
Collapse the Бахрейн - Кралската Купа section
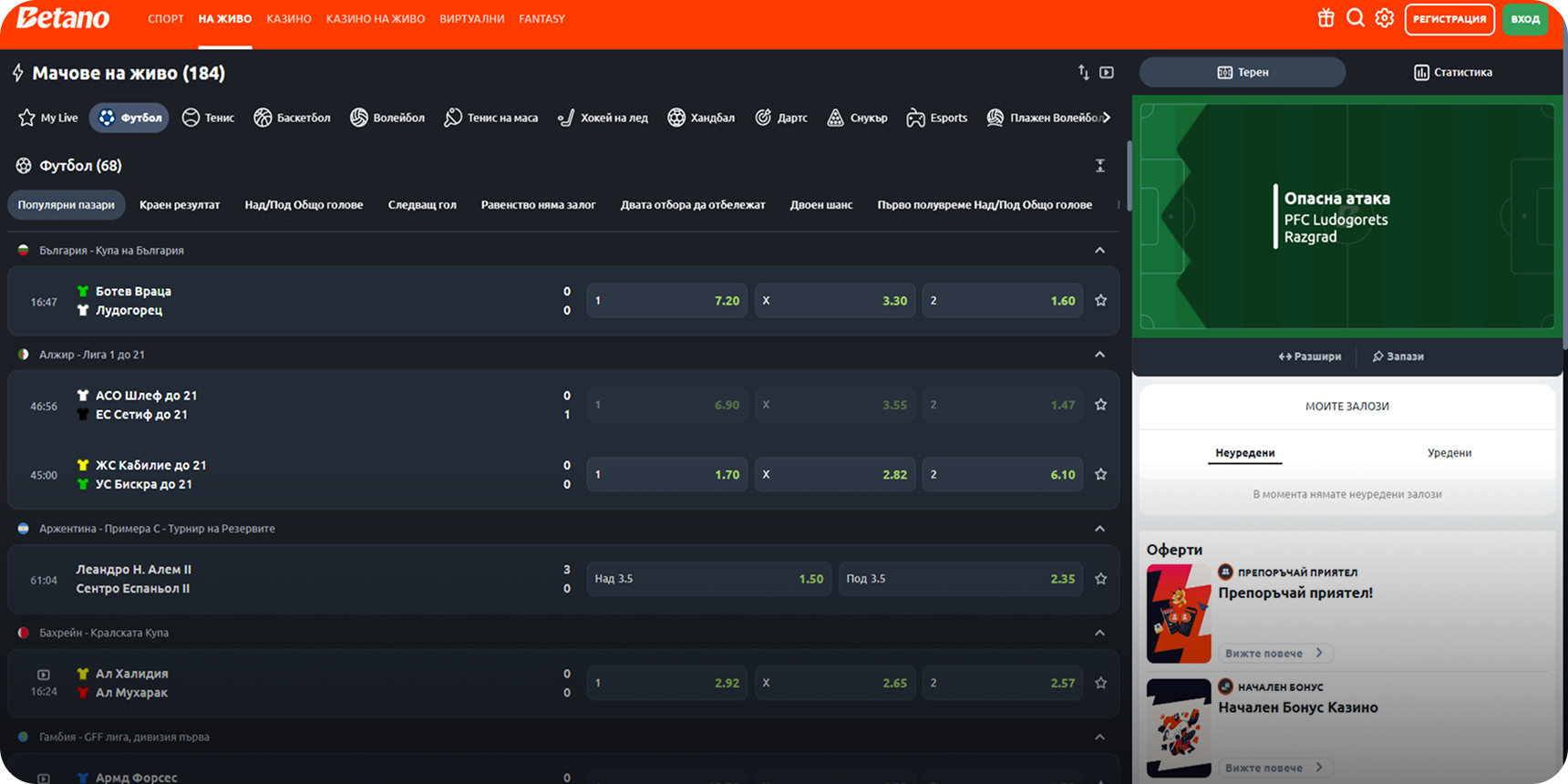click(1099, 633)
